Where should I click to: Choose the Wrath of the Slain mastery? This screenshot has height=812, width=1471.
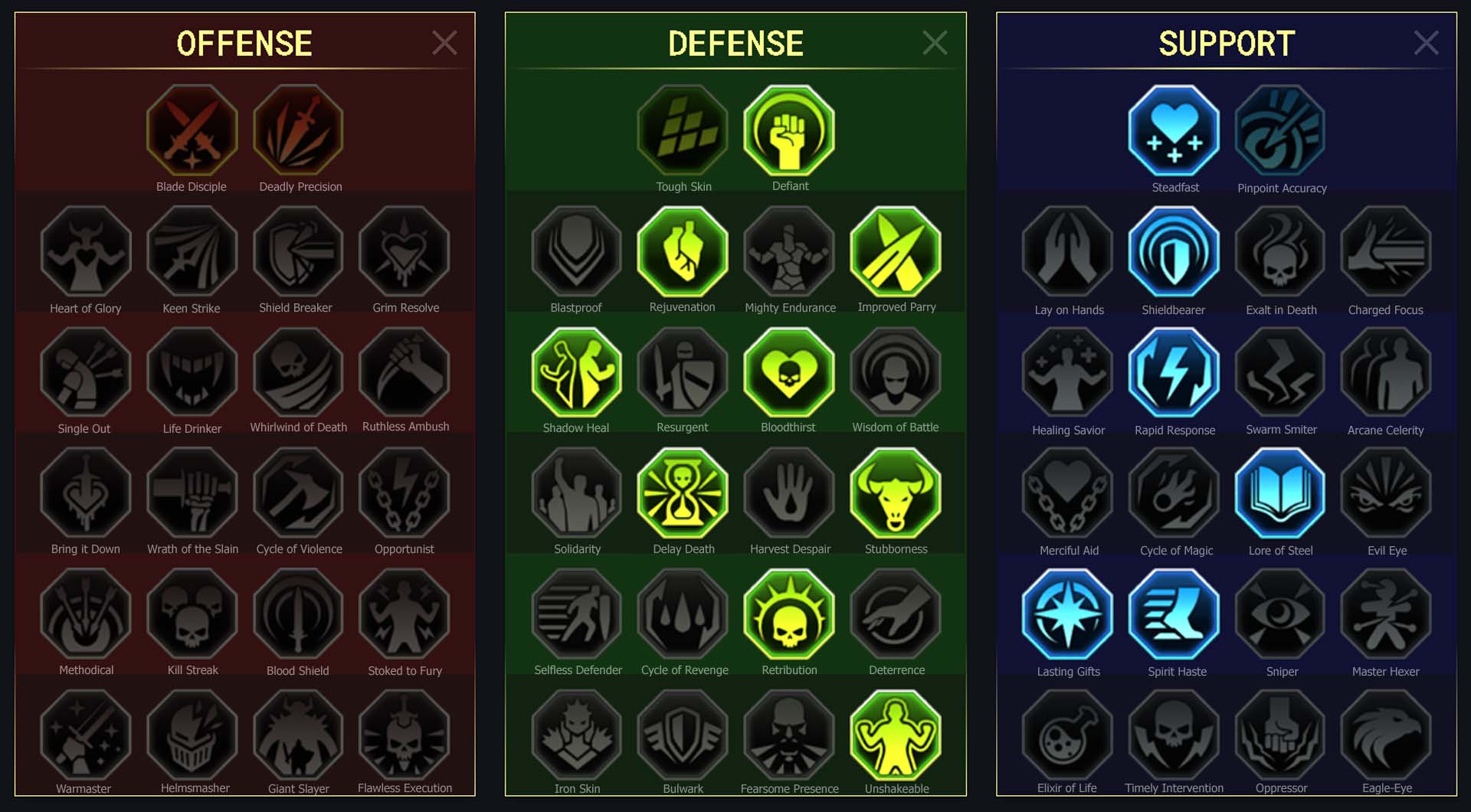coord(192,493)
